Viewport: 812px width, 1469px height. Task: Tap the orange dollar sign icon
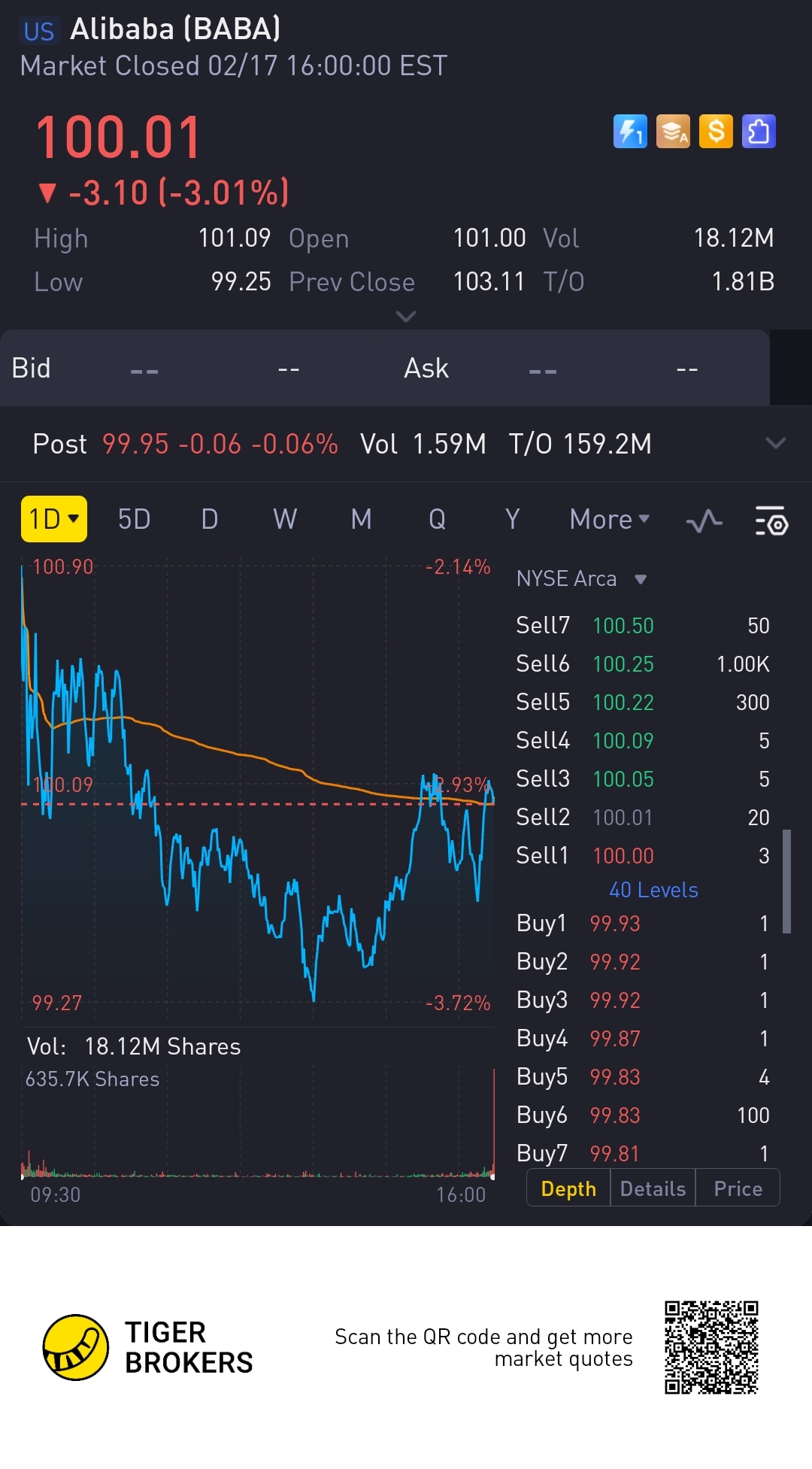(716, 132)
